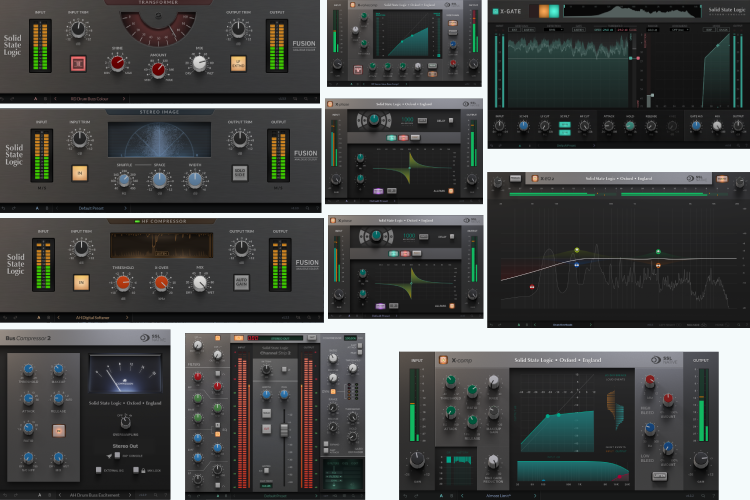Viewport: 750px width, 500px height.
Task: Enable Auto Gain in Fusion HF Compressor
Action: pyautogui.click(x=242, y=282)
